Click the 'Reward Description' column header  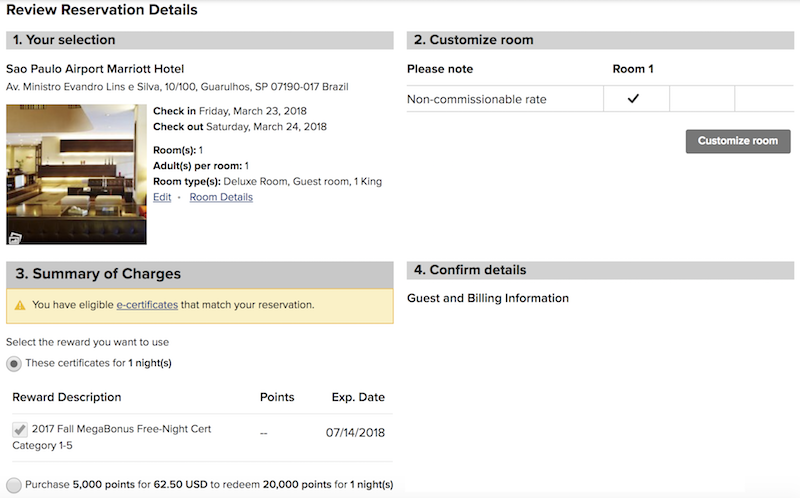point(67,397)
